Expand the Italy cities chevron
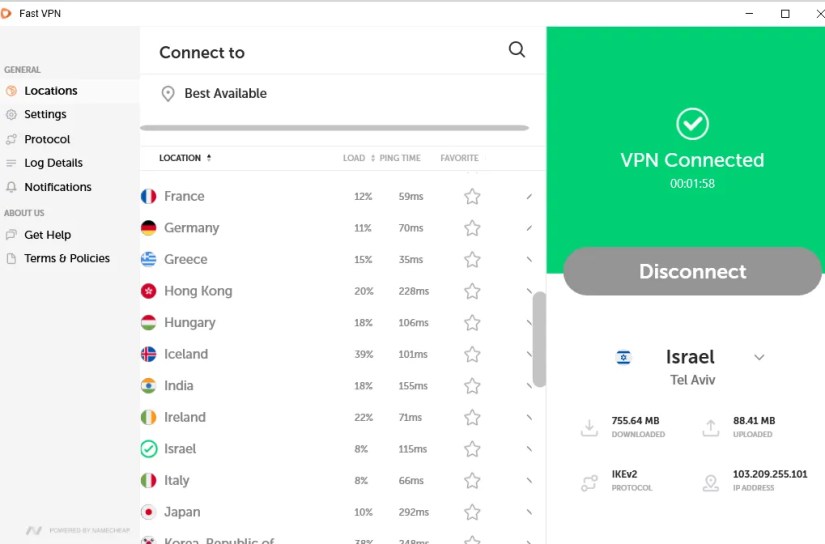The width and height of the screenshot is (825, 544). [x=529, y=480]
